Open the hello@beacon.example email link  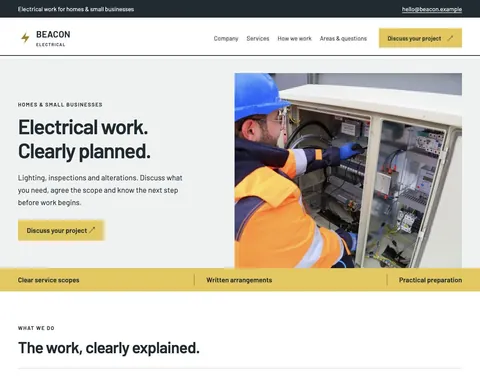(x=432, y=9)
